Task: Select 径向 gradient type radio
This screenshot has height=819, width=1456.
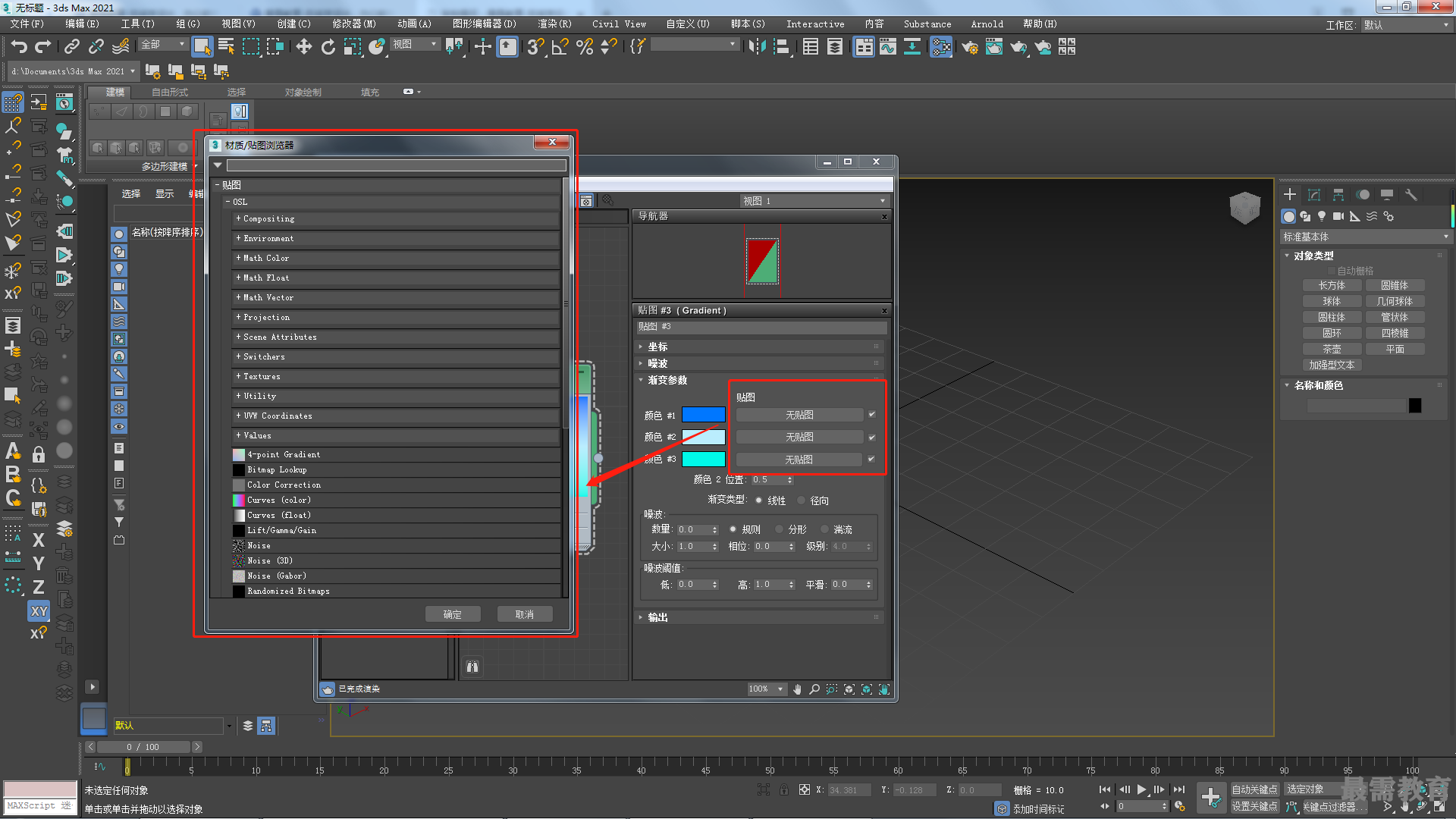Action: coord(801,500)
